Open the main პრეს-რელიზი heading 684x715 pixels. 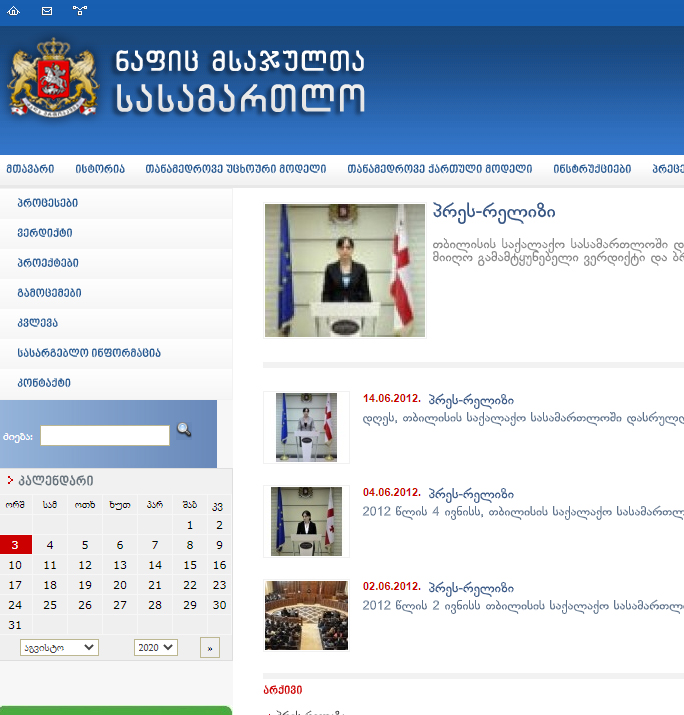(494, 212)
